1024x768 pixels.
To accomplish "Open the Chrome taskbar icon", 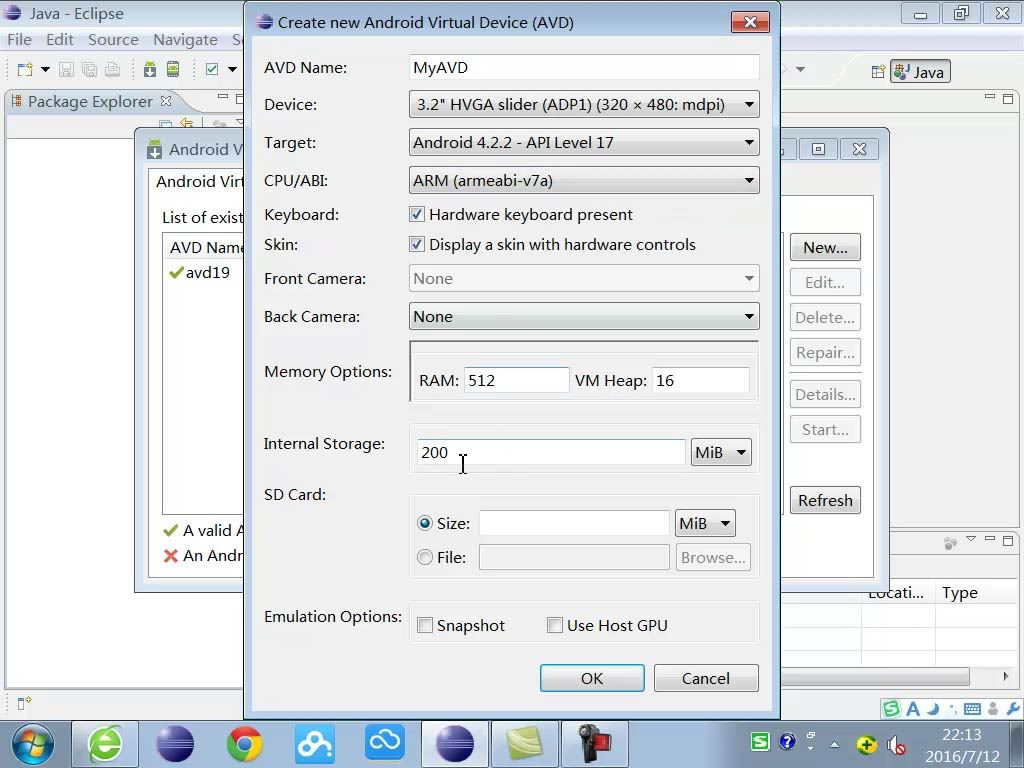I will (244, 744).
